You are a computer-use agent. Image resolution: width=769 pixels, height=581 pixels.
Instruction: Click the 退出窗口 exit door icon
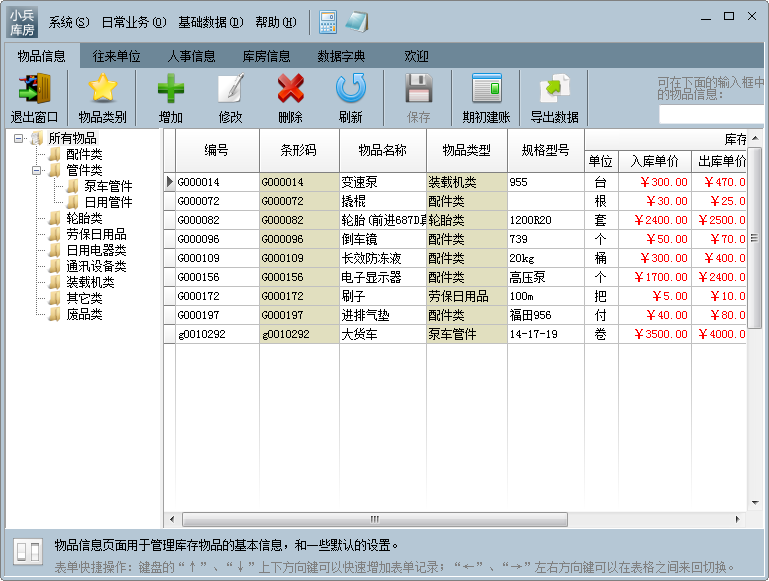tap(34, 88)
